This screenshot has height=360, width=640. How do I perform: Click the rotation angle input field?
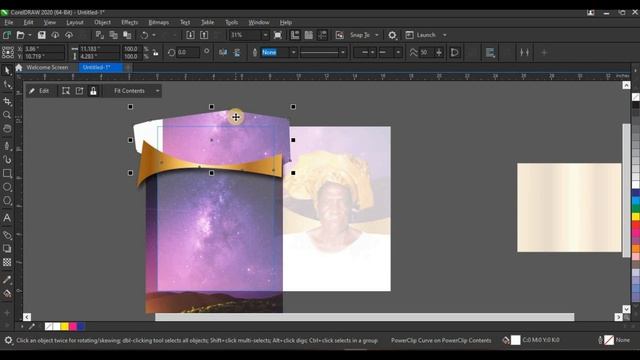187,52
